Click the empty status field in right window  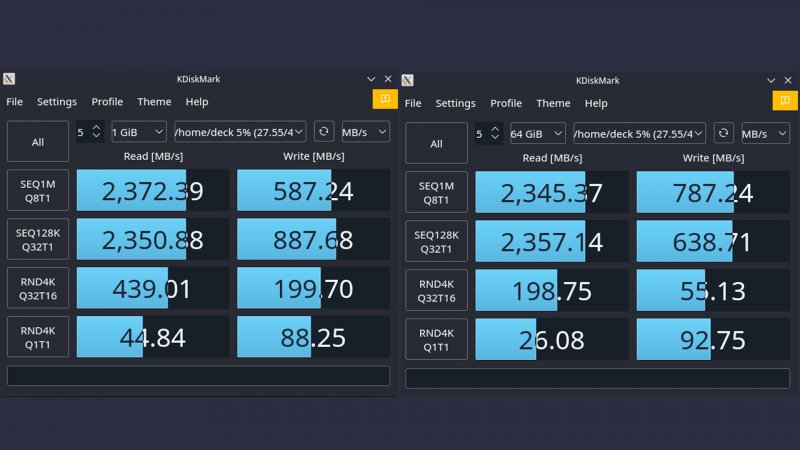tap(597, 379)
